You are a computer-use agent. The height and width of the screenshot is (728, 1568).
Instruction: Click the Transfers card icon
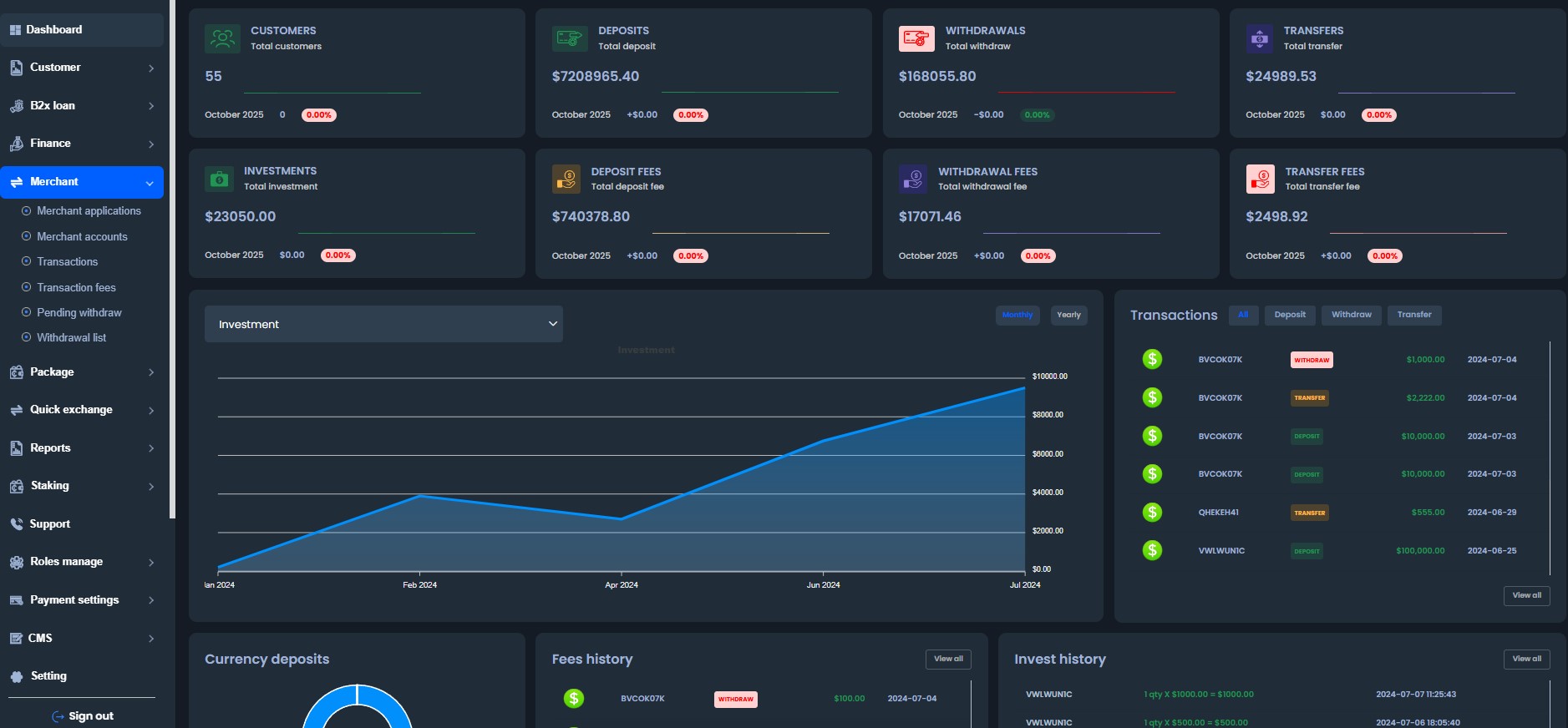click(1260, 38)
